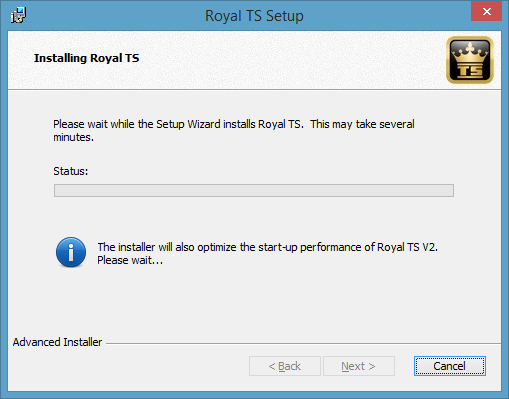Click the 'Advanced Installer' label

tap(57, 342)
